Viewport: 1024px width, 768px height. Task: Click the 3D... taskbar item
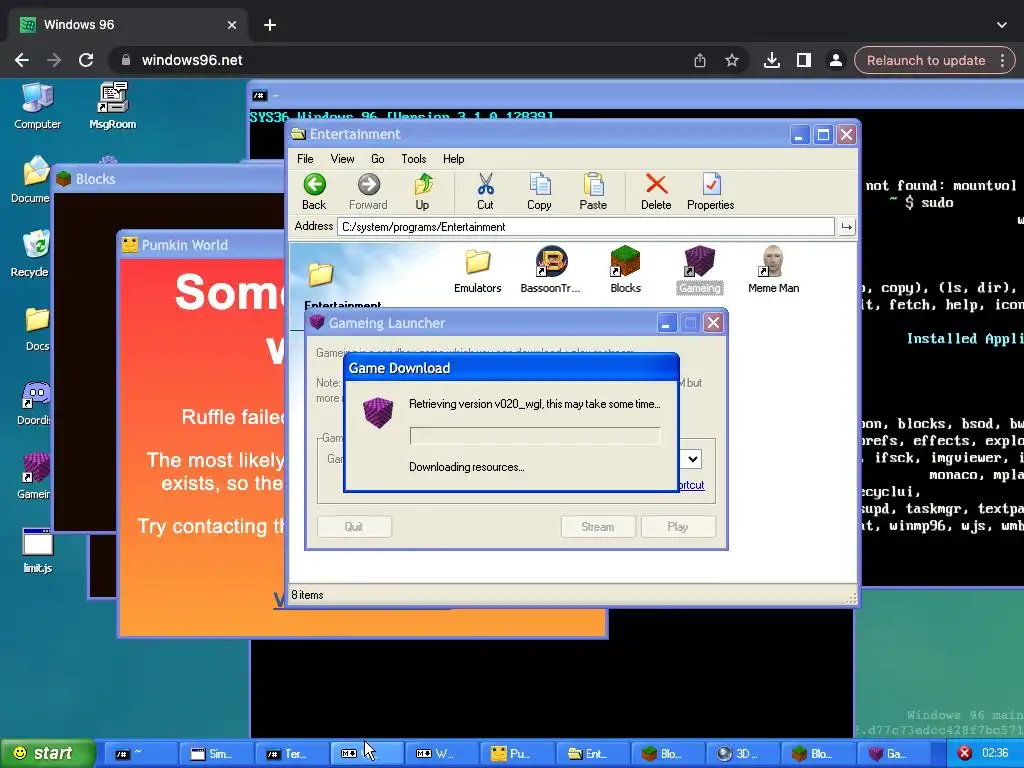pos(743,753)
